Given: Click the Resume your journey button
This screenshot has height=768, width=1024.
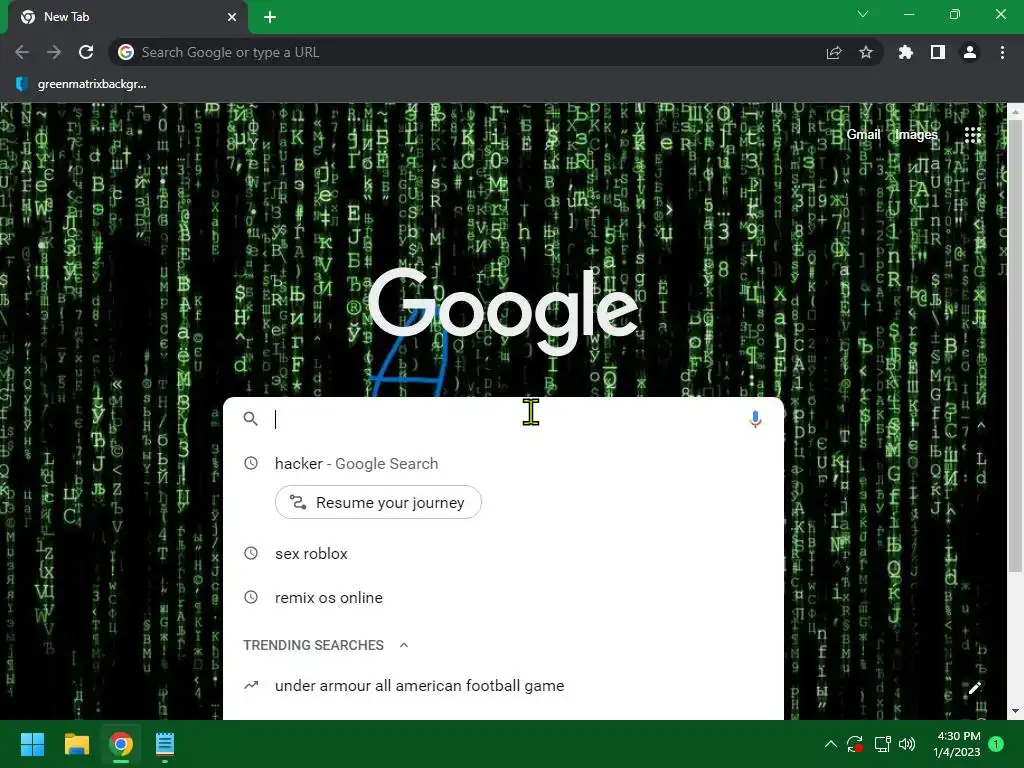Looking at the screenshot, I should point(378,502).
